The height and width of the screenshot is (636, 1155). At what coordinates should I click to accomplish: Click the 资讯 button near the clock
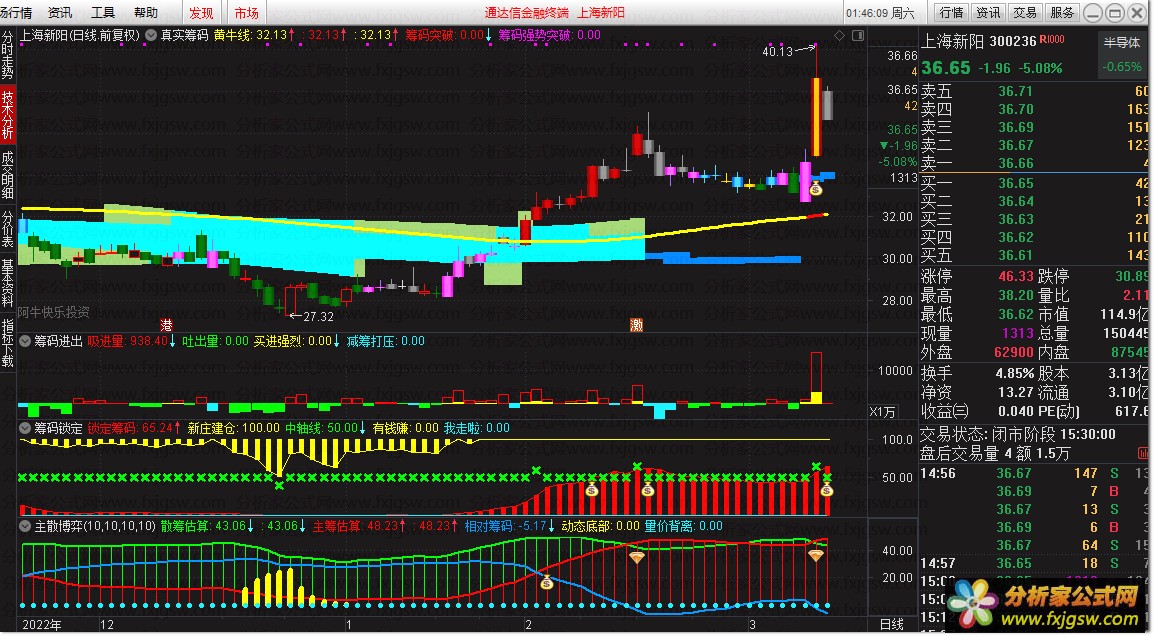pos(989,13)
